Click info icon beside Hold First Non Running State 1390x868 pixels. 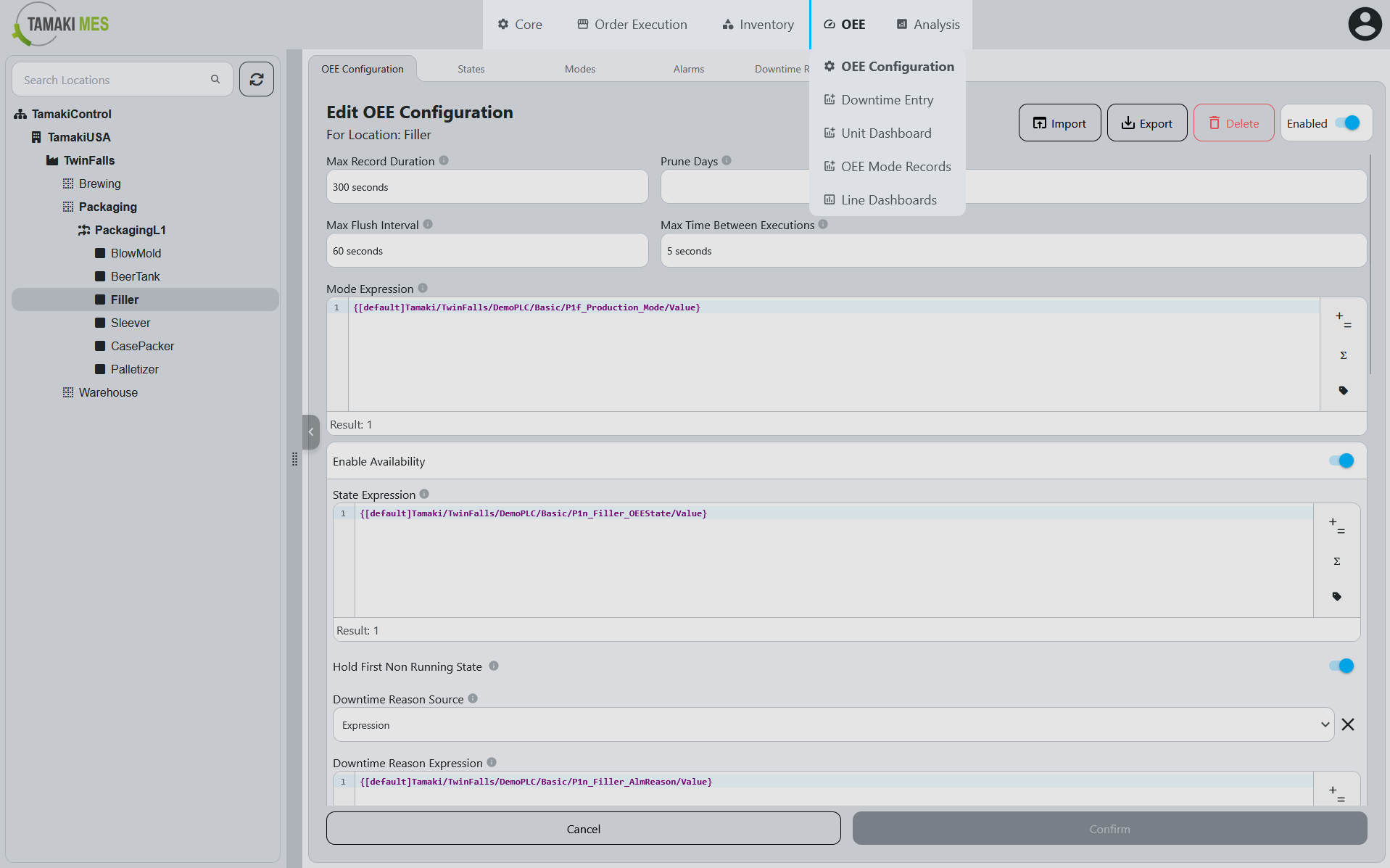pyautogui.click(x=494, y=666)
